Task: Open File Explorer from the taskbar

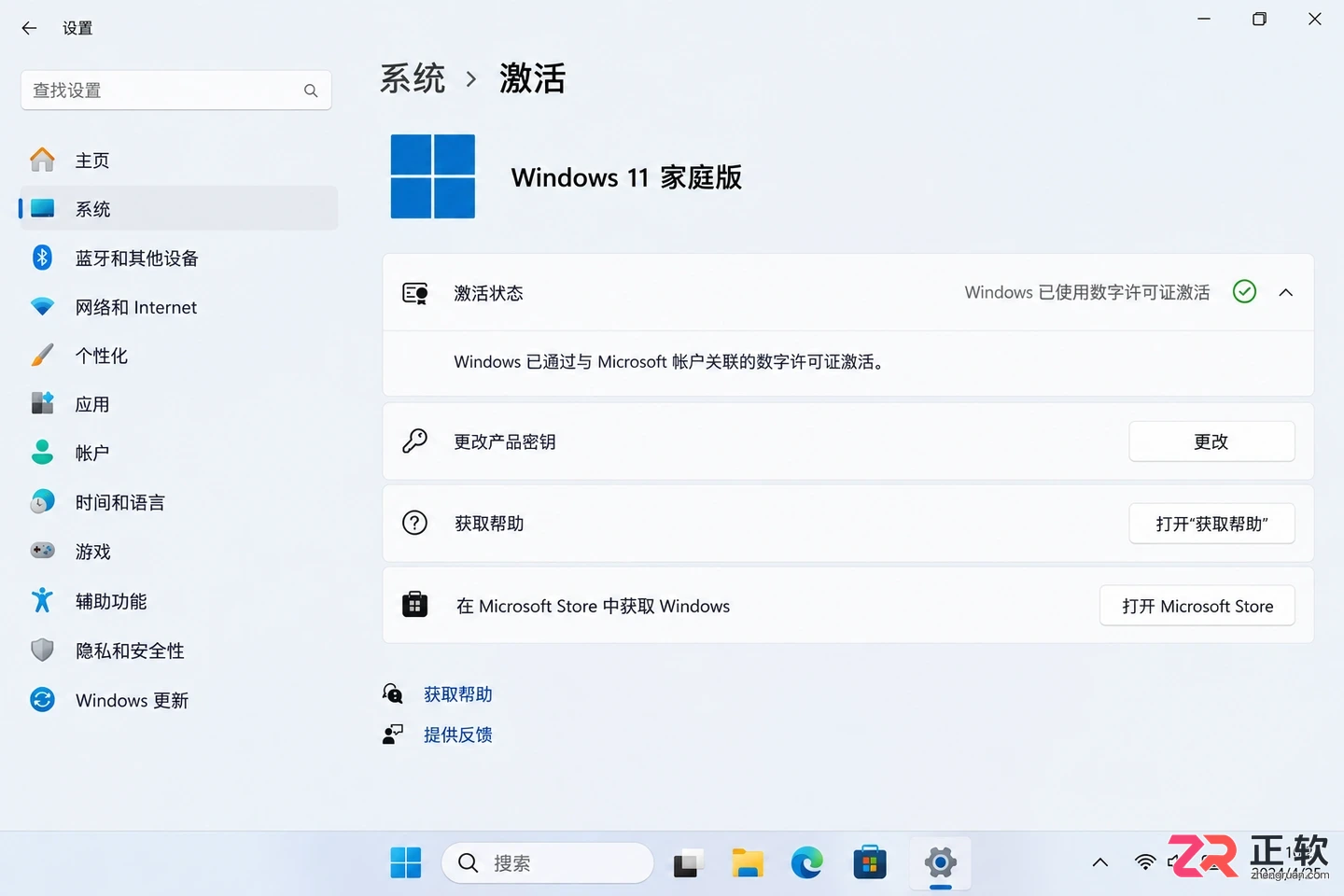Action: point(748,863)
